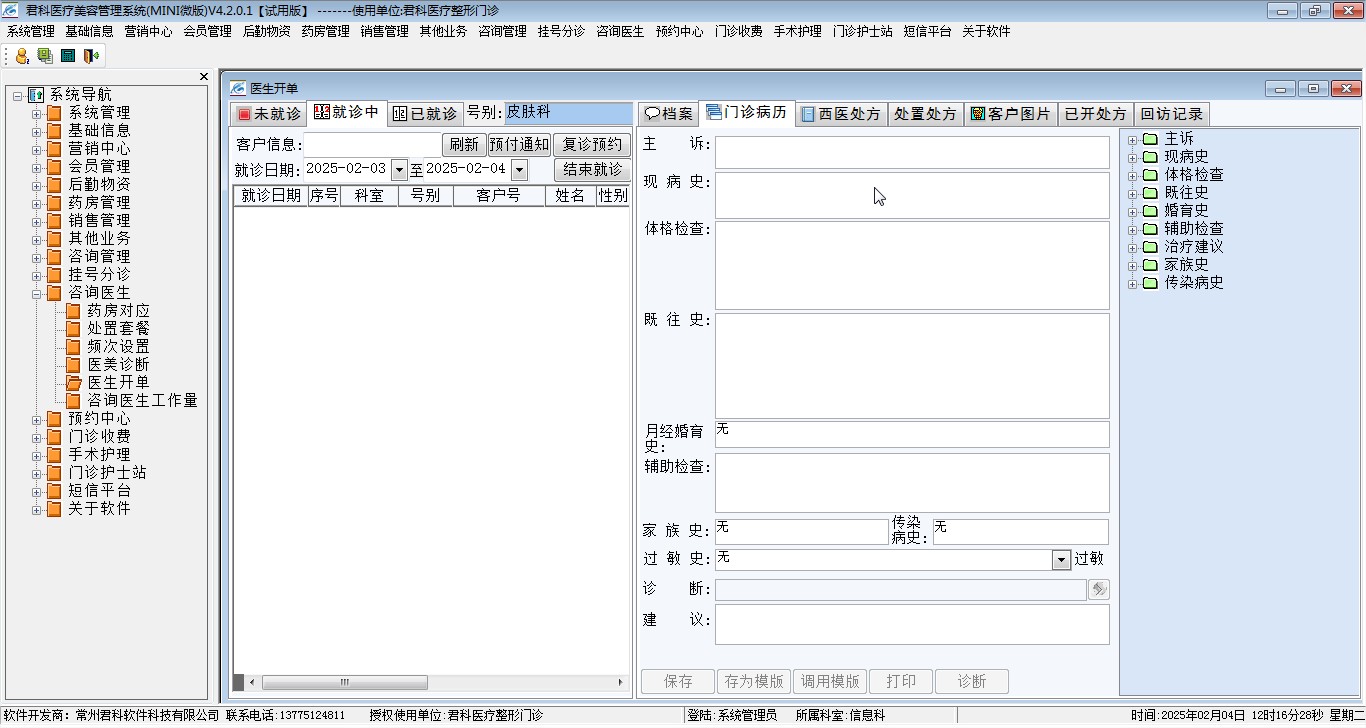Open the 过敏史 dropdown arrow

pyautogui.click(x=1061, y=560)
